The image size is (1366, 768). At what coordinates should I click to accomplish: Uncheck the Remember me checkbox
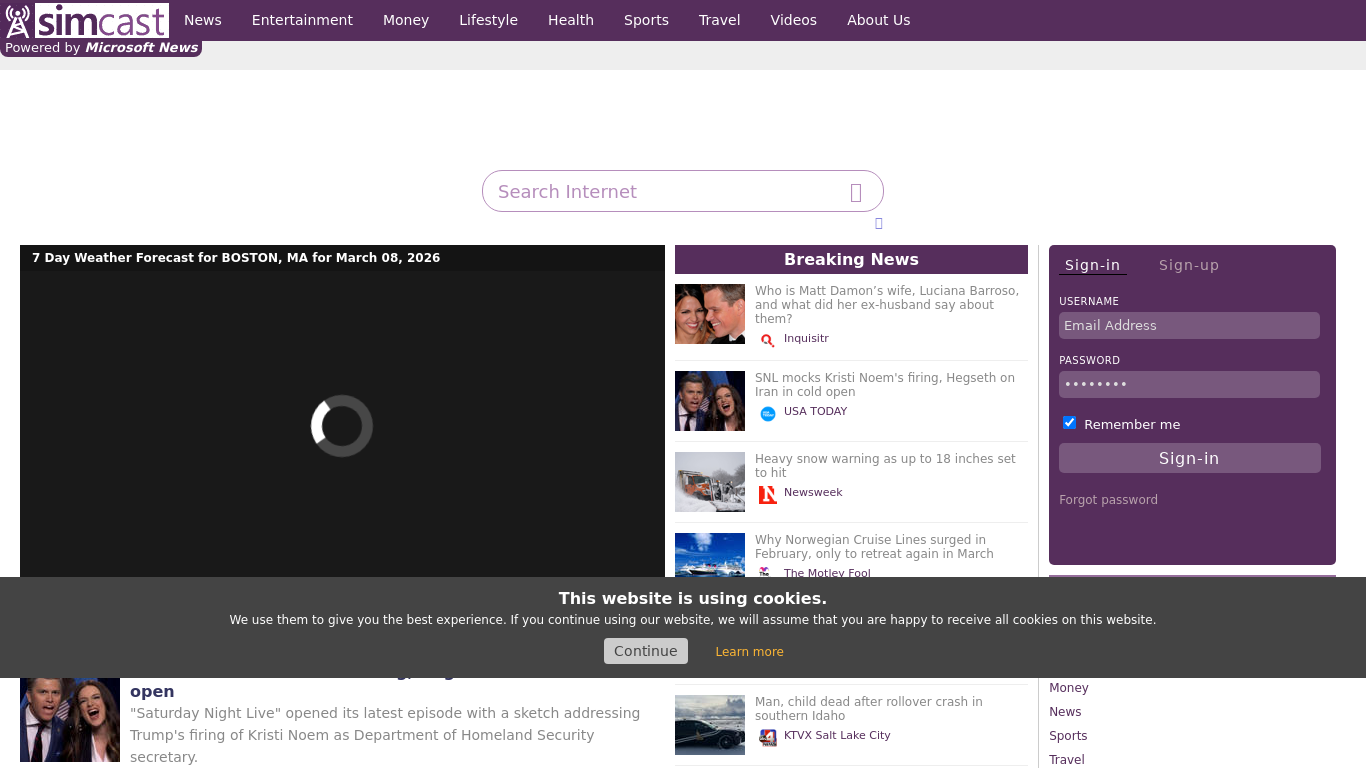[1069, 423]
